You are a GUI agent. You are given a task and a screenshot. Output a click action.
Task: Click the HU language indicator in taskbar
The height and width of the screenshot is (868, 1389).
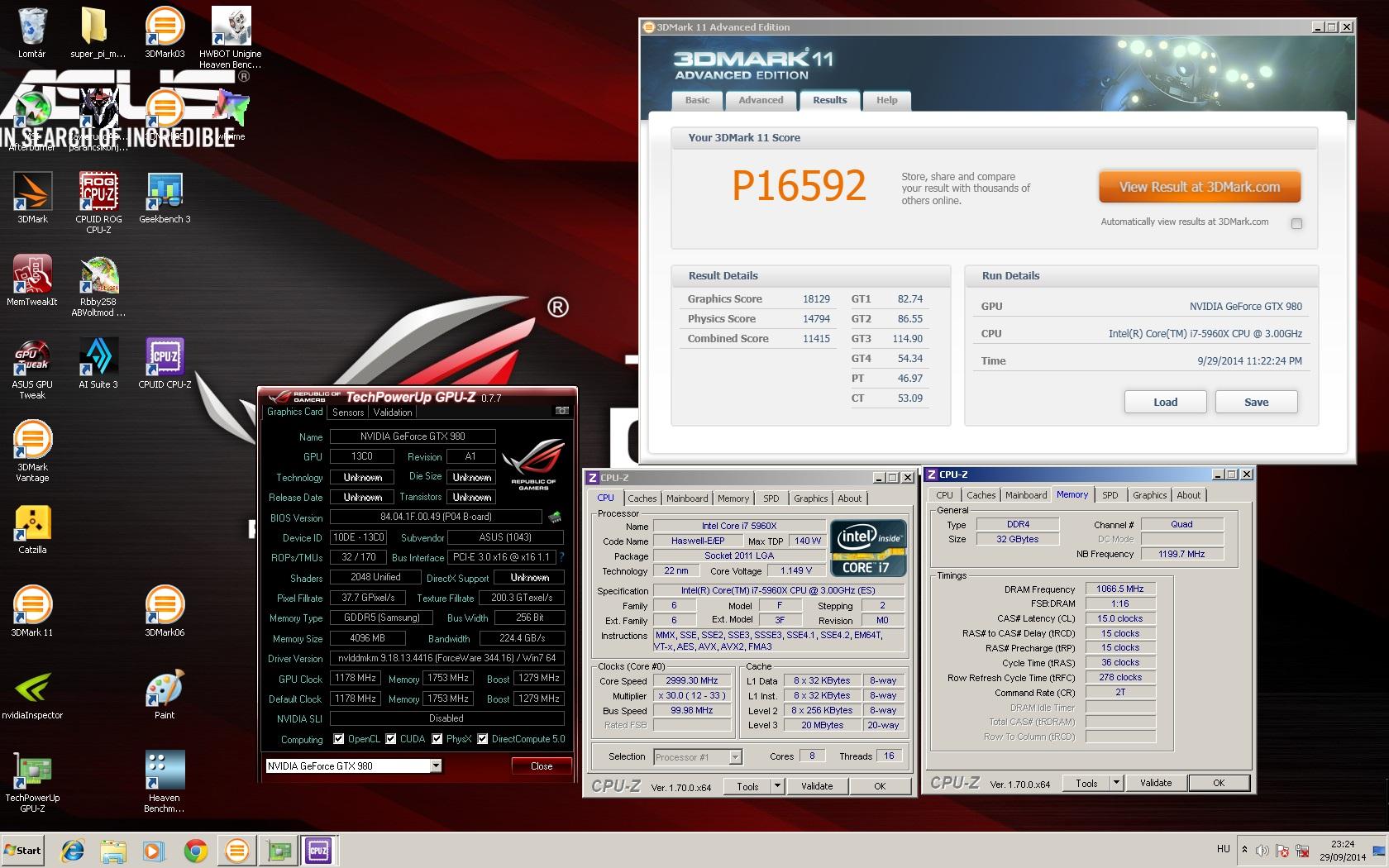coord(1224,849)
